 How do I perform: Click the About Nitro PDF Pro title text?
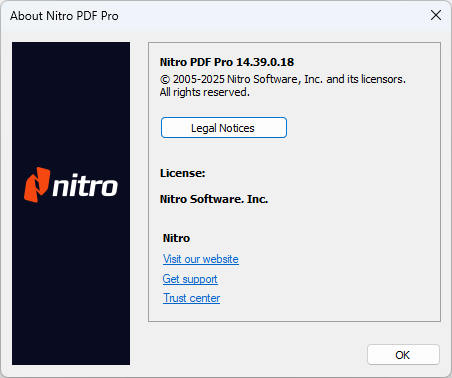click(64, 16)
